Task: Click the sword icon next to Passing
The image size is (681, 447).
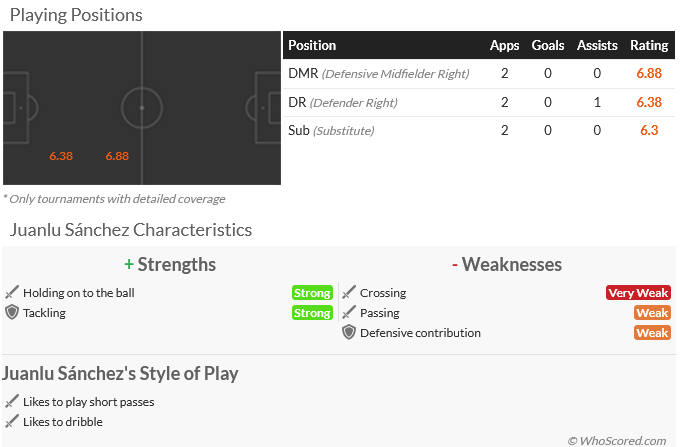Action: click(349, 313)
